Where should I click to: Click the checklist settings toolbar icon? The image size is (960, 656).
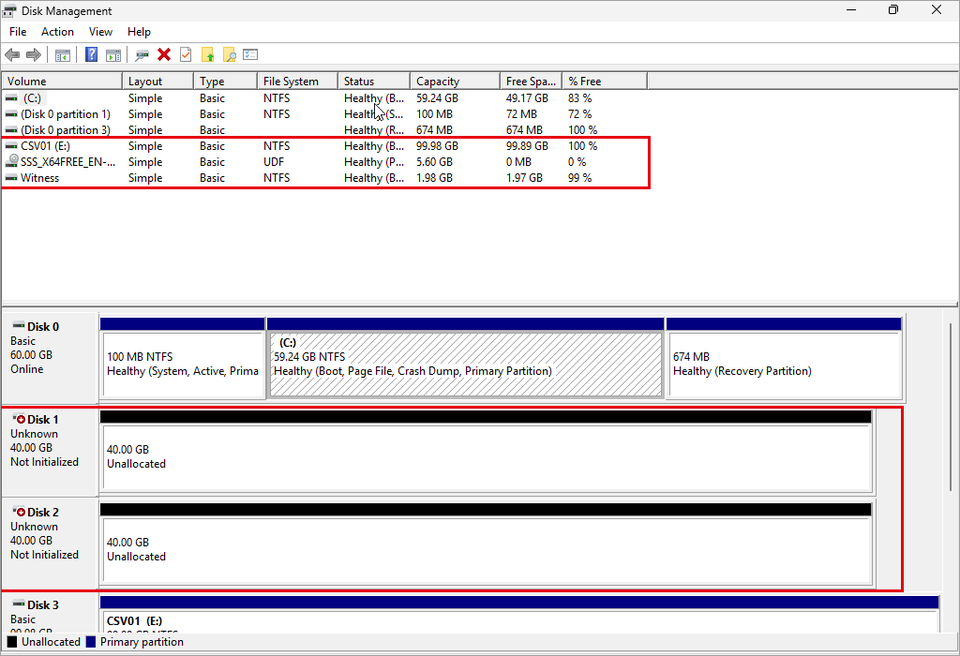click(250, 55)
